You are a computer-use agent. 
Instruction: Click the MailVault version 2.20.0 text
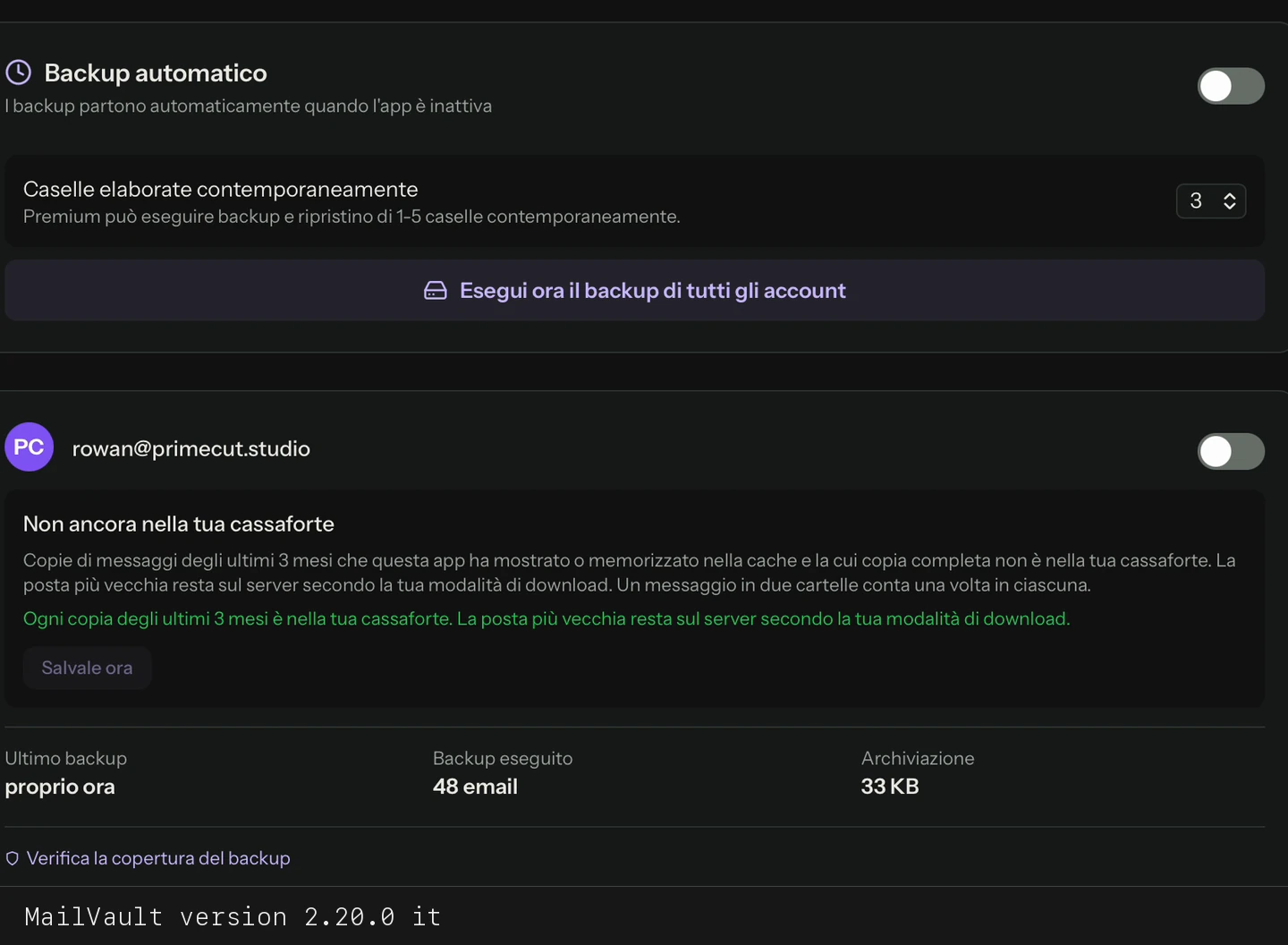tap(233, 916)
